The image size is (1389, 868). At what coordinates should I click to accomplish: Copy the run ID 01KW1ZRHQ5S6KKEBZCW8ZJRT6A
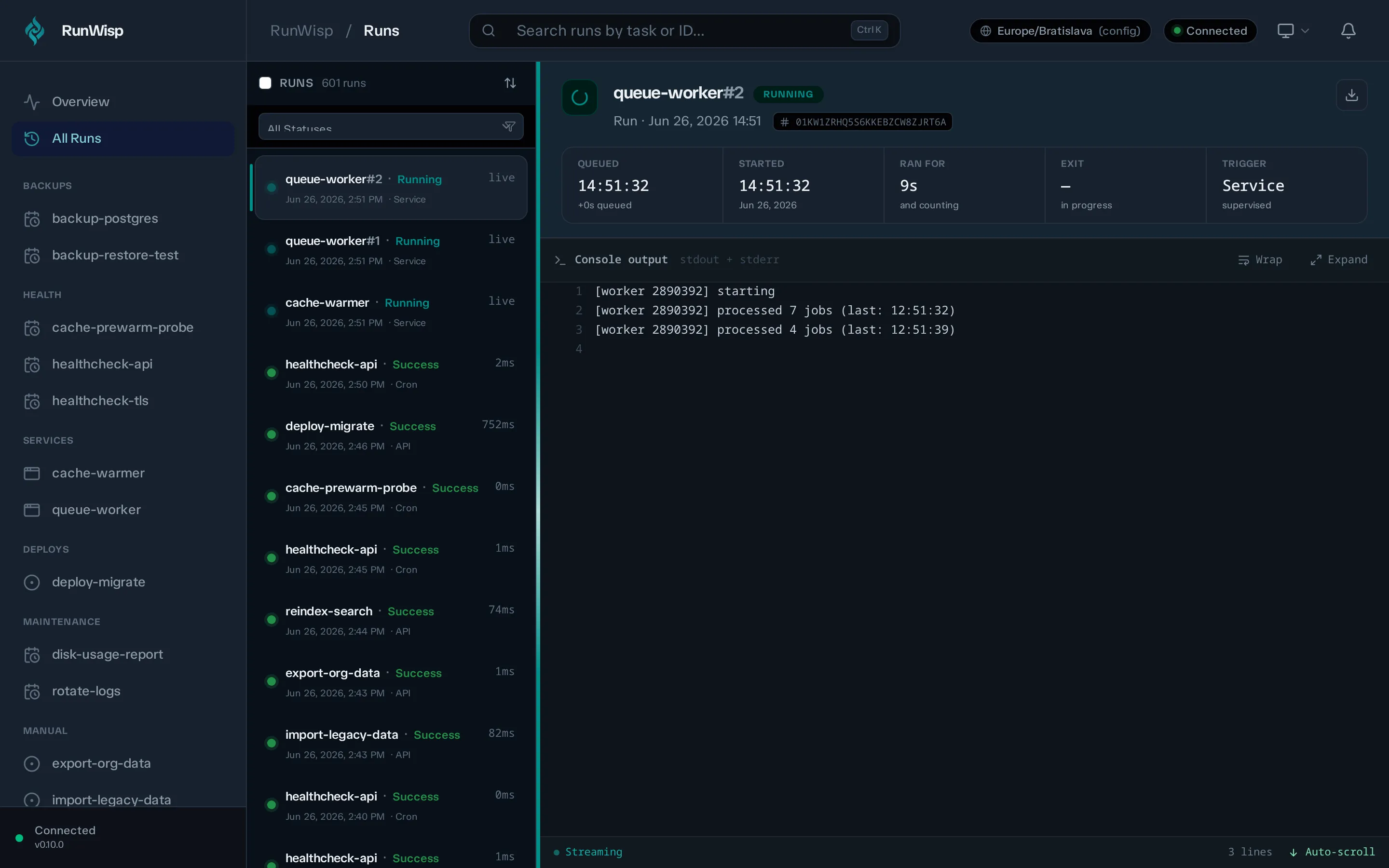863,122
